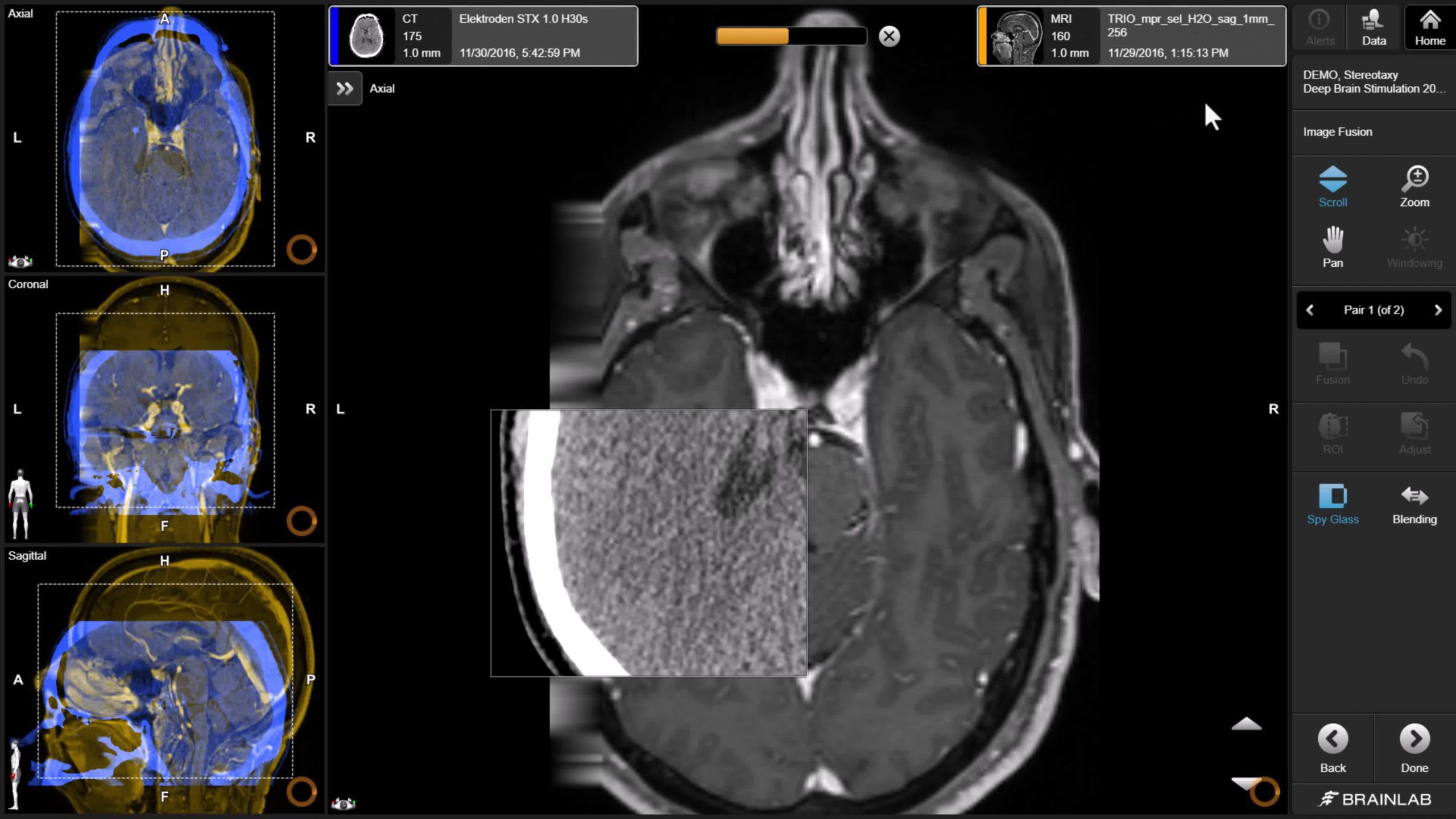The image size is (1456, 819).
Task: Select the MRI TRIO_mpr dataset
Action: point(1131,36)
